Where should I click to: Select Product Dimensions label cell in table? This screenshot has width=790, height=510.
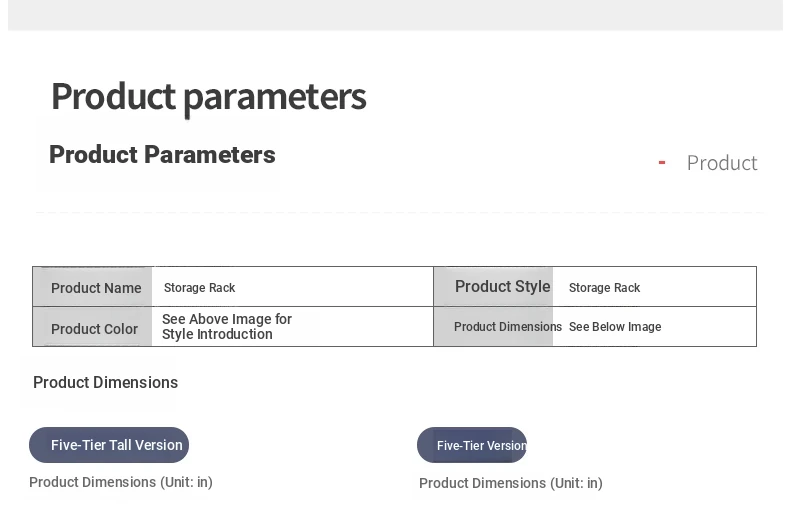coord(507,327)
